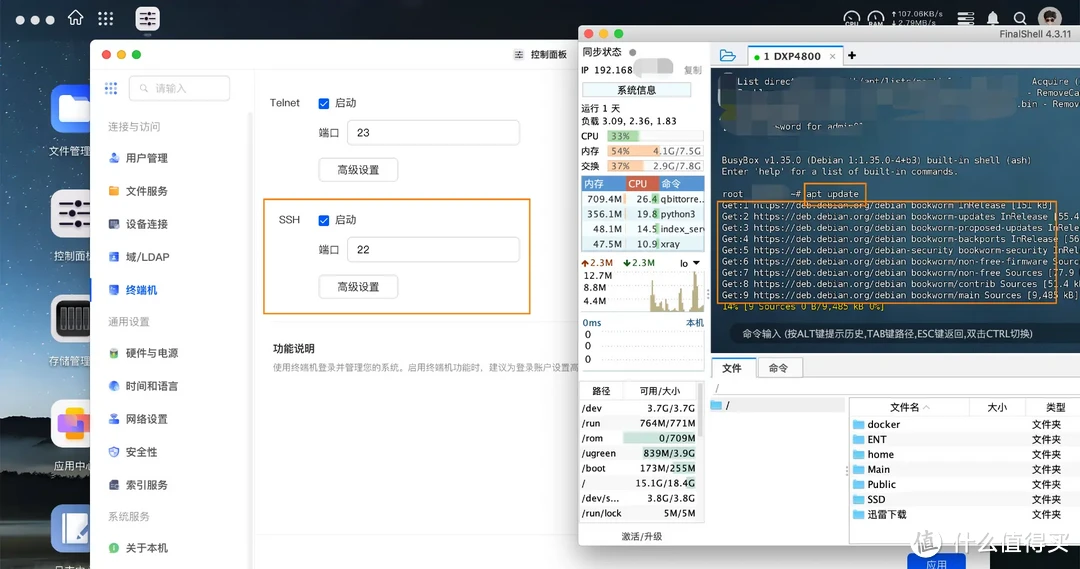
Task: Select 内存 column header in process list
Action: 603,184
